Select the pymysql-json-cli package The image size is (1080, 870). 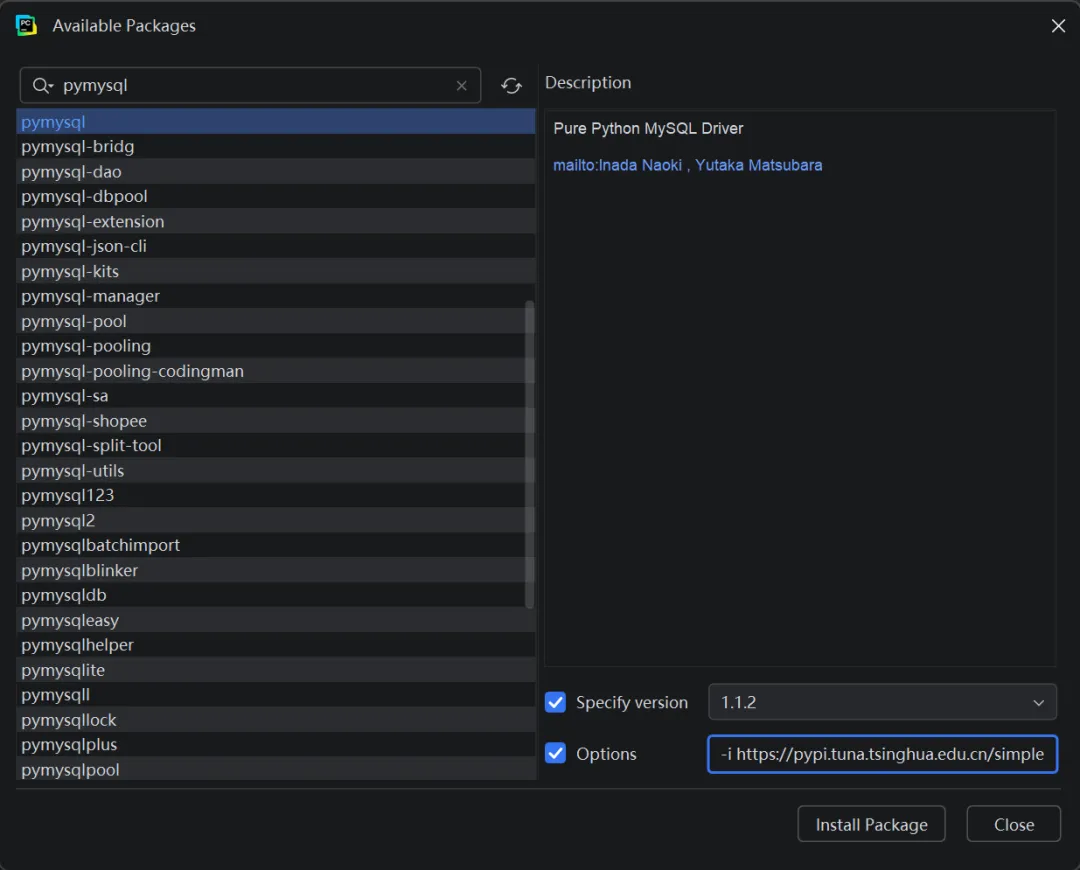click(x=84, y=246)
